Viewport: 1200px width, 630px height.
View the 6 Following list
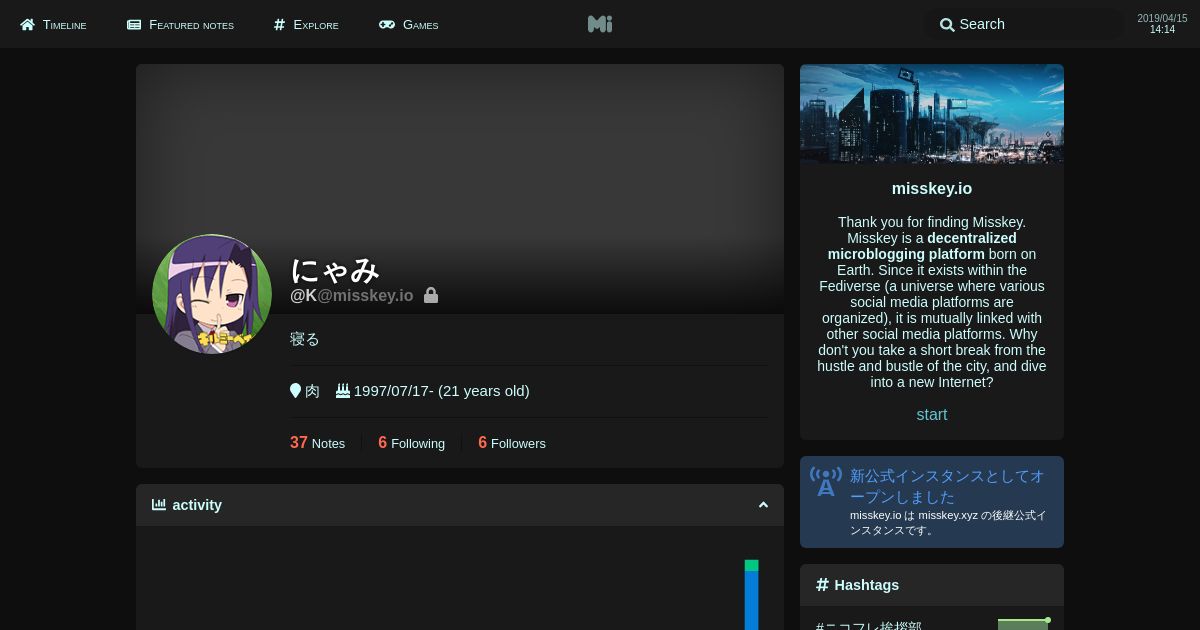411,443
